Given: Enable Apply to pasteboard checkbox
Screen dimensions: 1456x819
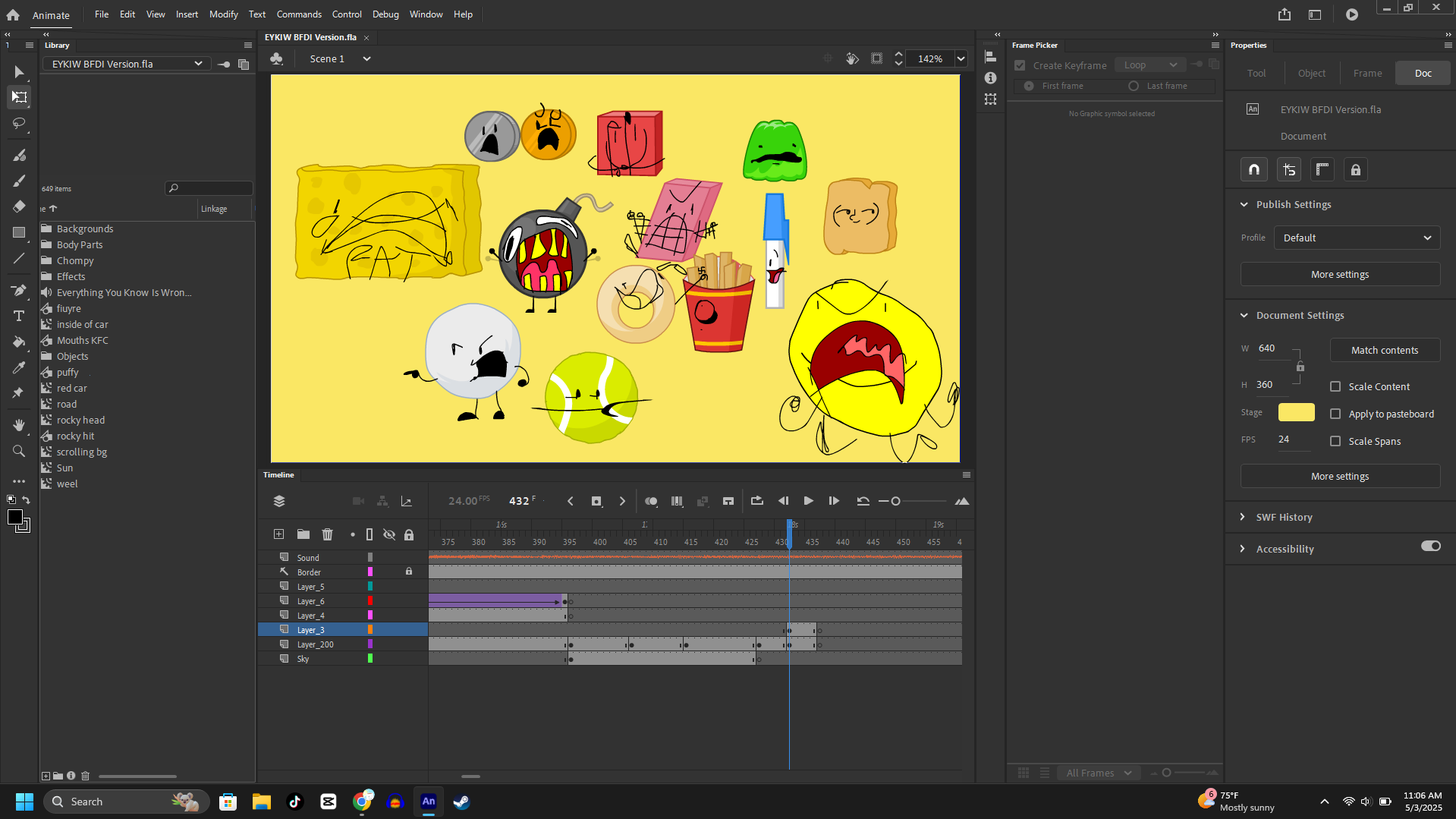Looking at the screenshot, I should pos(1335,414).
